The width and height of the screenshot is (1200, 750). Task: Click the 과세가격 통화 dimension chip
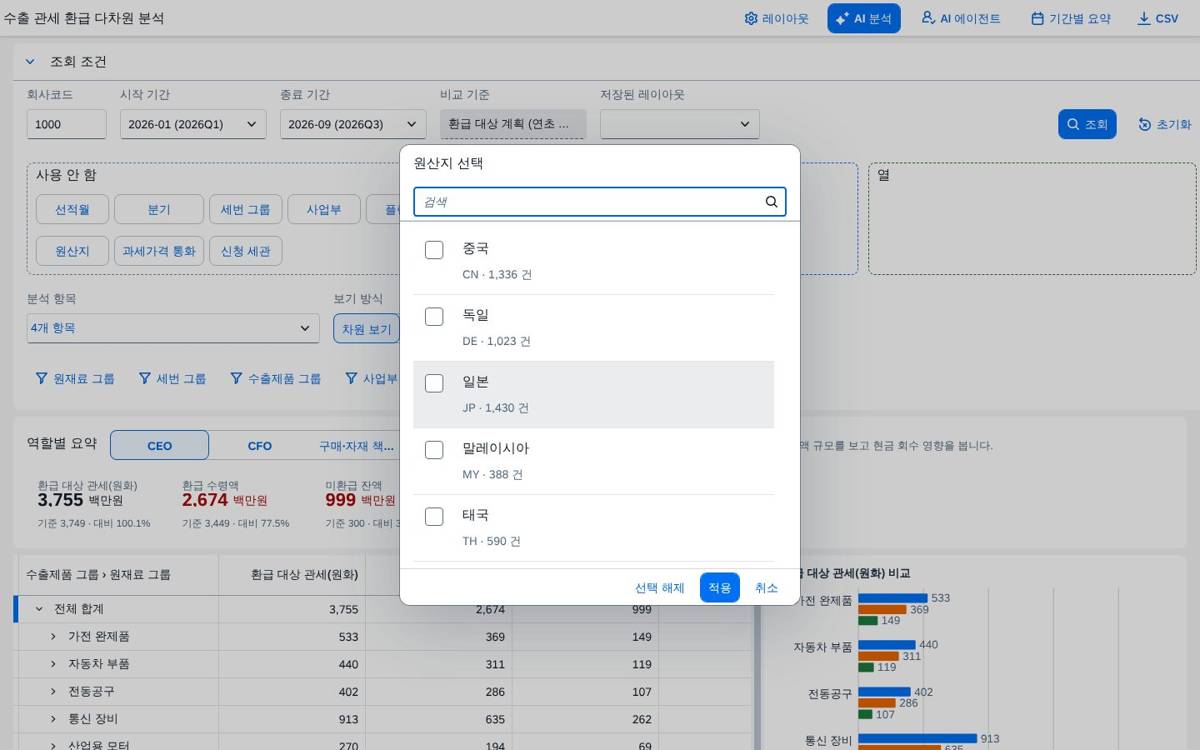click(x=160, y=251)
